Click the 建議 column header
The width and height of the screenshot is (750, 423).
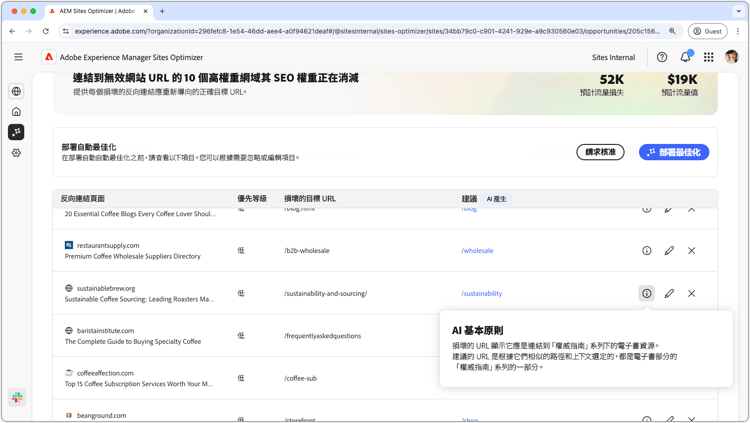pyautogui.click(x=469, y=199)
